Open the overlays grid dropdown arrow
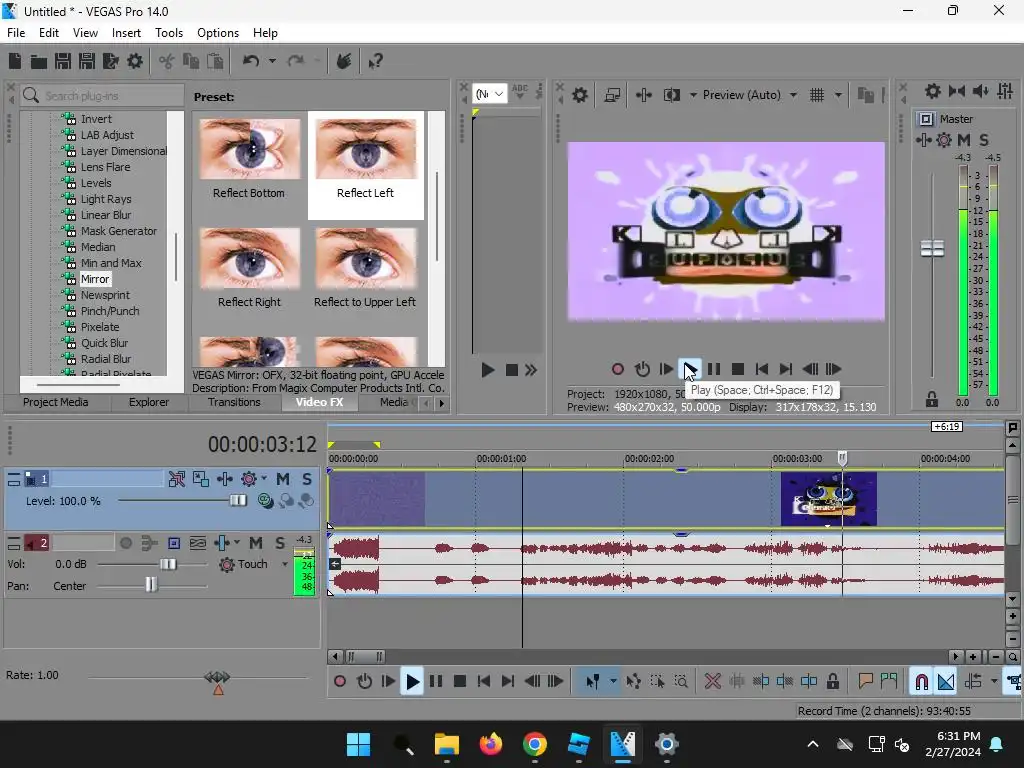The width and height of the screenshot is (1024, 768). click(x=838, y=95)
